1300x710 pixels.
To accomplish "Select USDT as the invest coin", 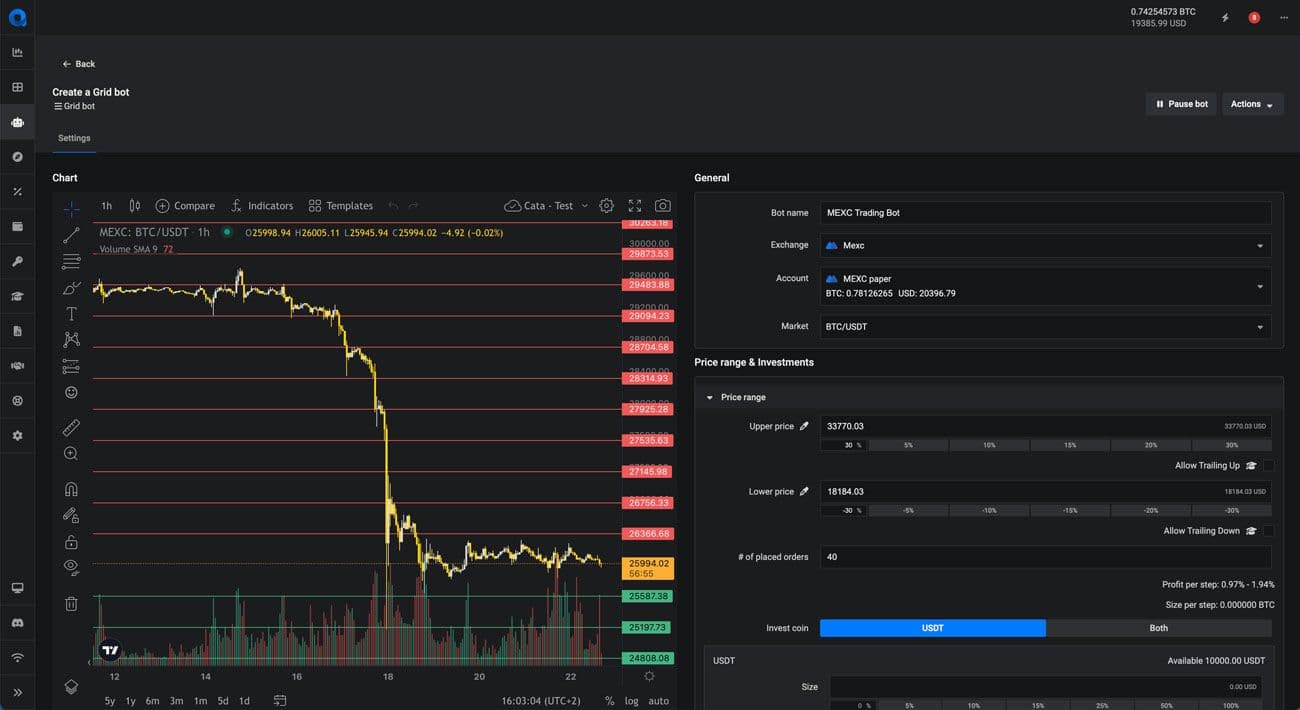I will (x=933, y=628).
